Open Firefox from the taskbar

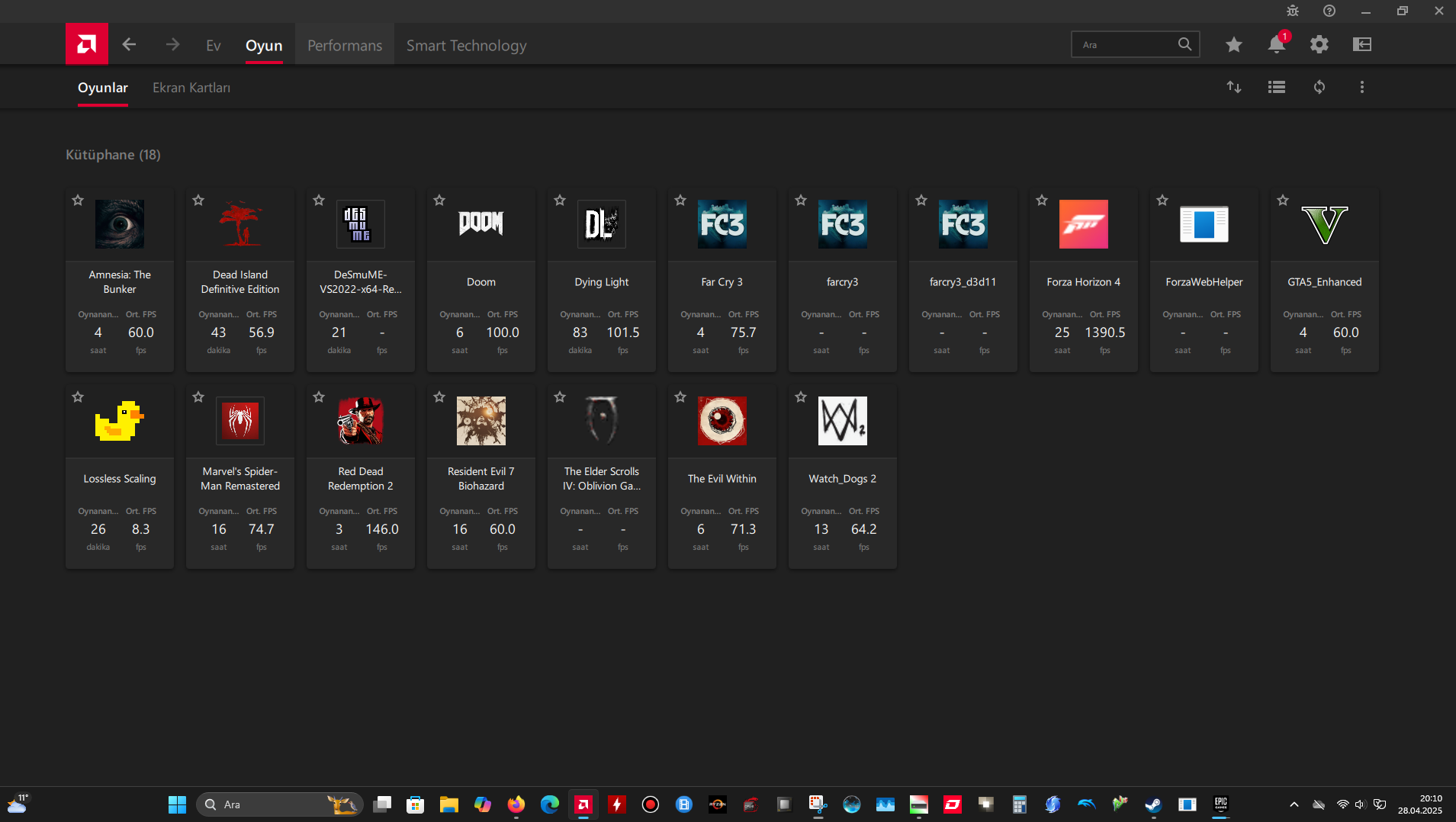tap(516, 804)
